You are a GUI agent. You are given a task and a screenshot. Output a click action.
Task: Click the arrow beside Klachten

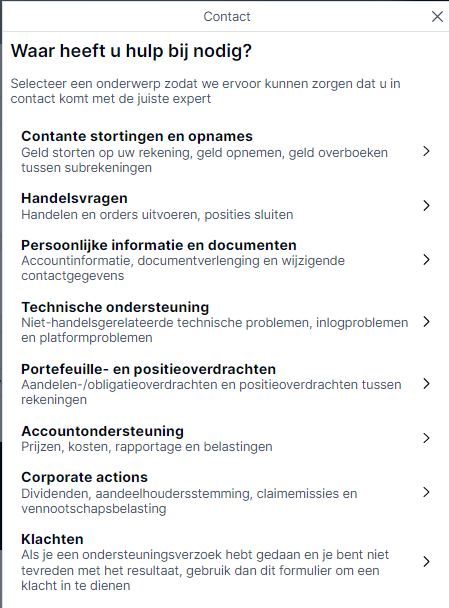pos(426,561)
